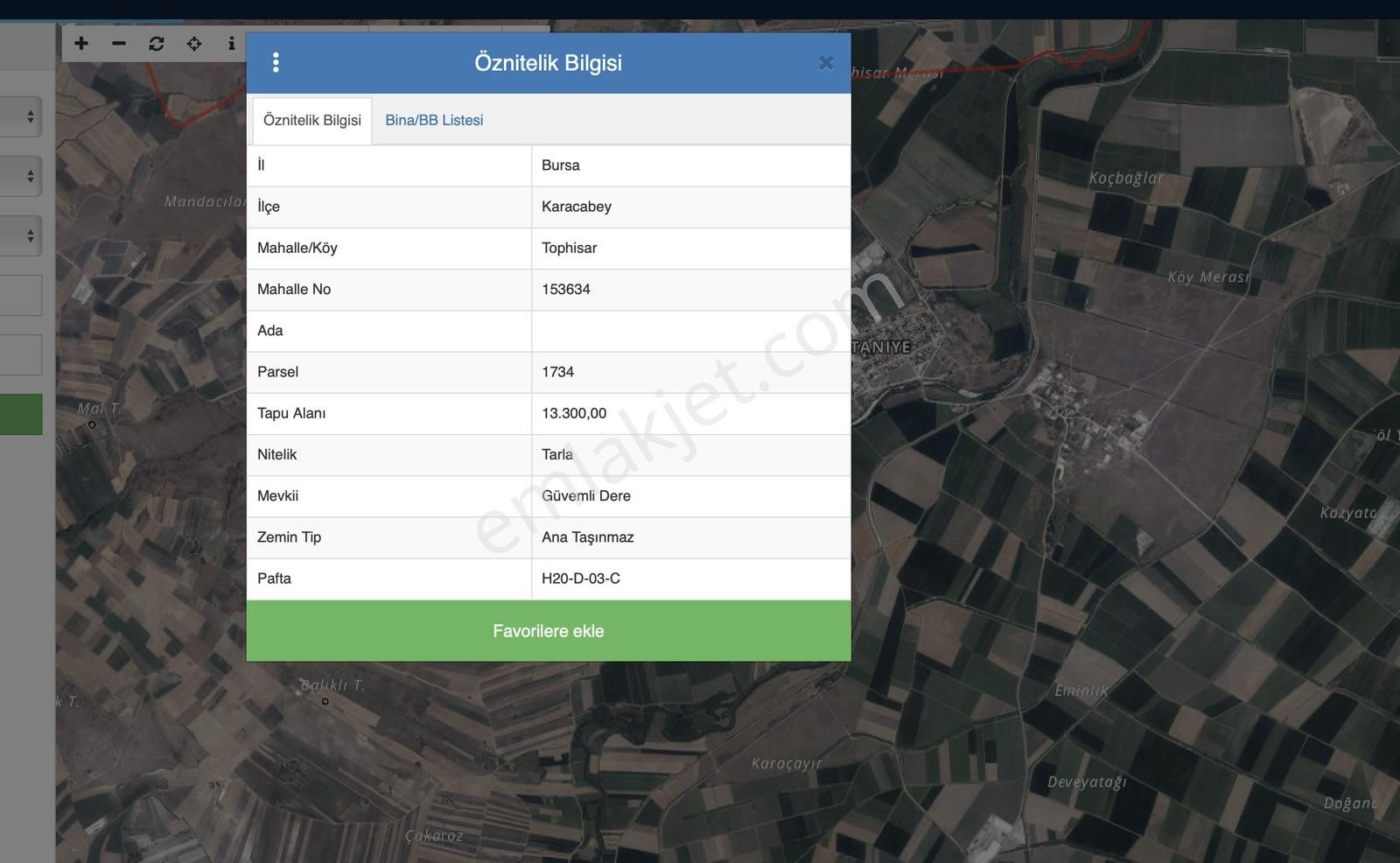Click the green button in left sidebar

point(21,414)
